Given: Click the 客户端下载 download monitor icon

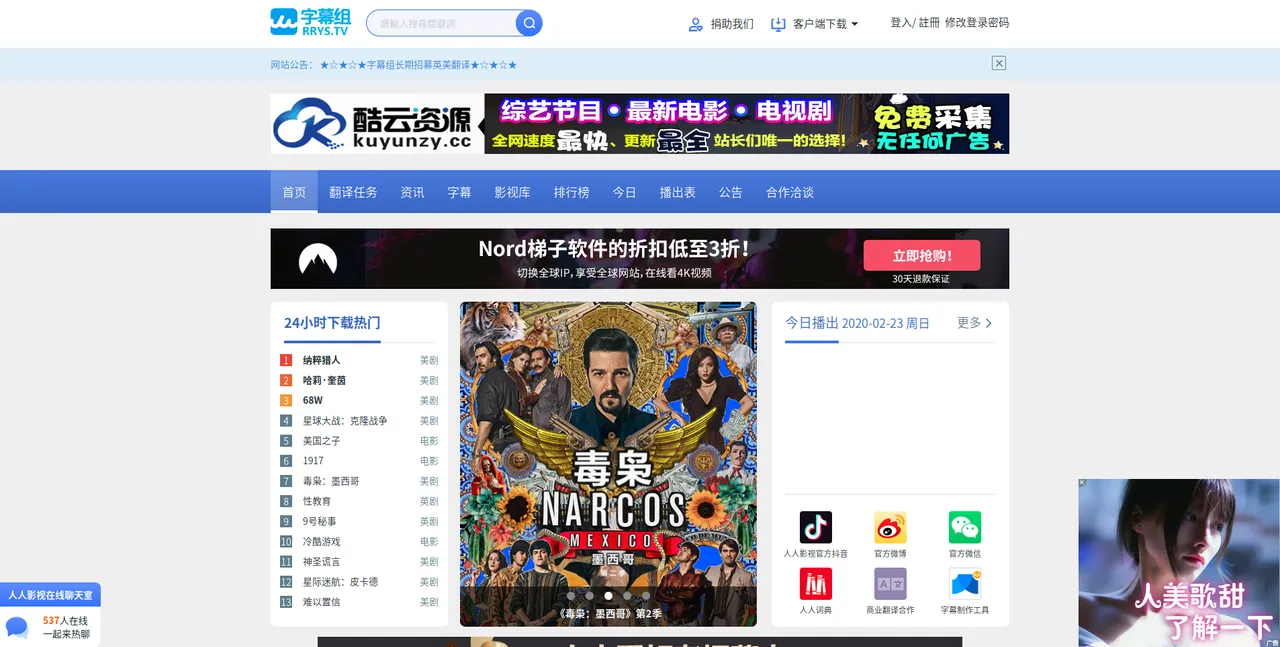Looking at the screenshot, I should (x=779, y=24).
